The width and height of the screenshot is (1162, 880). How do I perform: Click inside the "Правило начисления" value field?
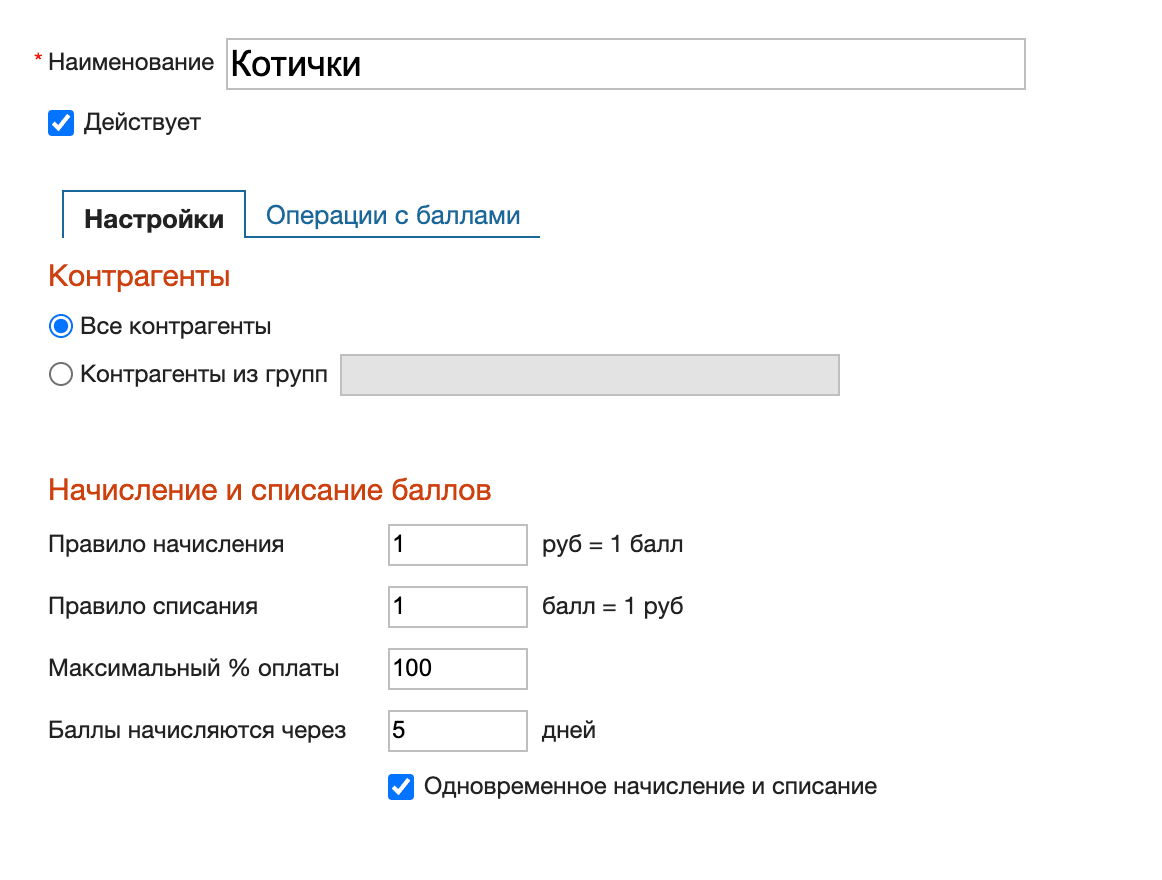(457, 544)
